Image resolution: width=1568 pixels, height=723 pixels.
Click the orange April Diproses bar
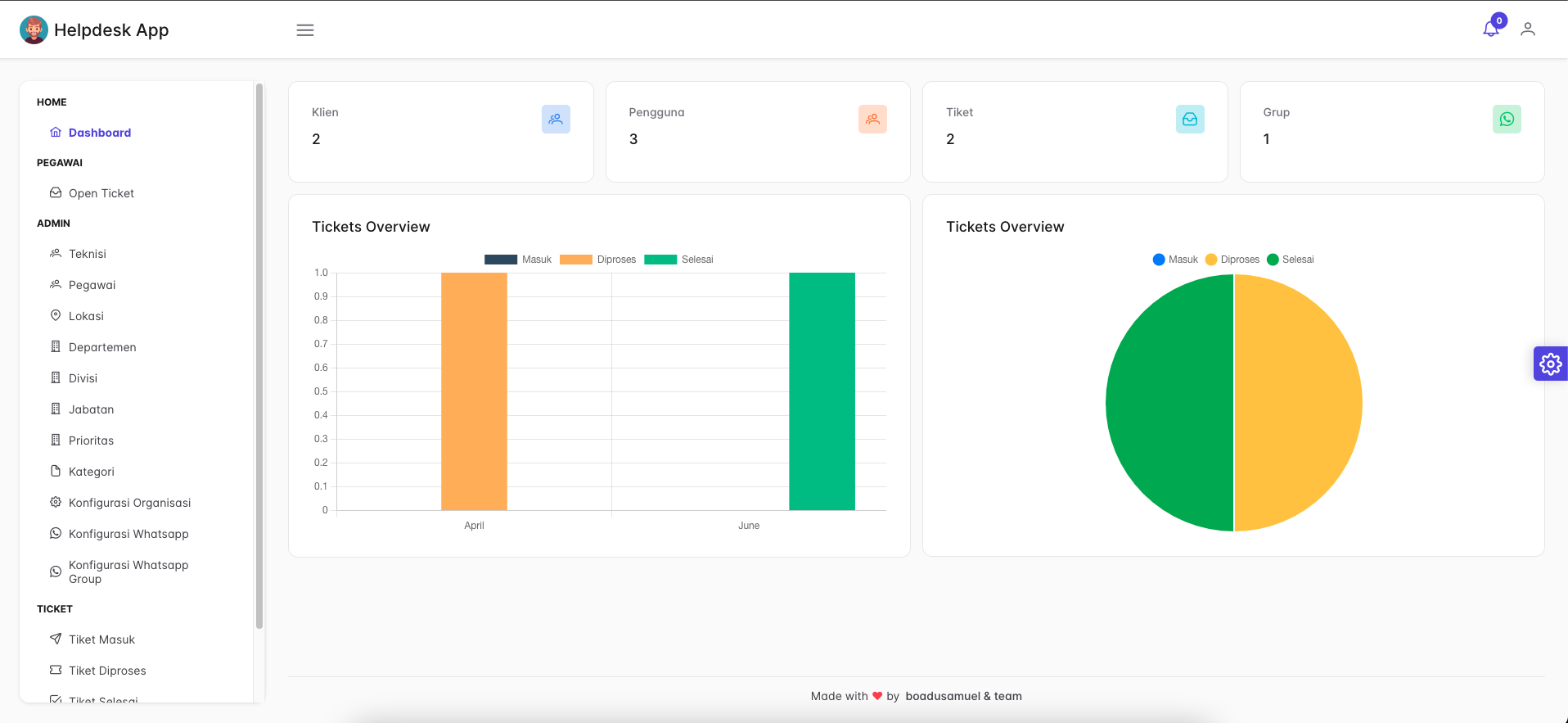click(x=474, y=391)
